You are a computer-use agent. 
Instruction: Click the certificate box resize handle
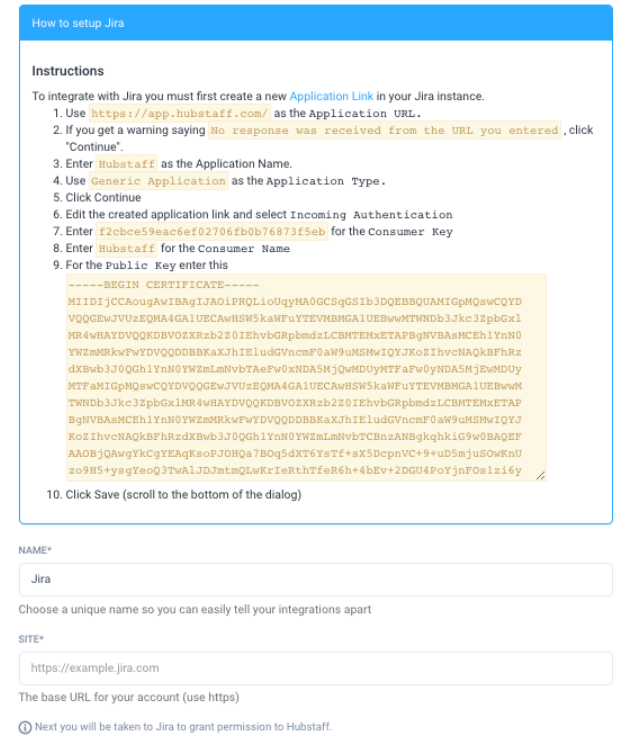click(x=541, y=475)
